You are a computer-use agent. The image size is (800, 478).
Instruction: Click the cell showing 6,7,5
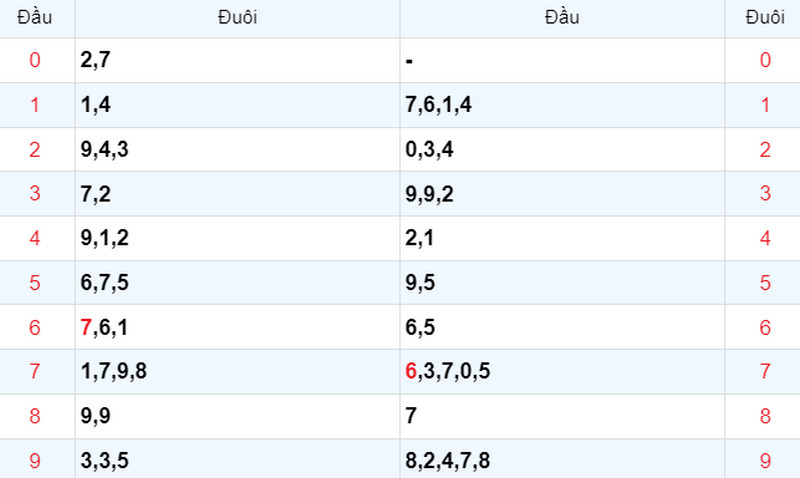click(237, 283)
